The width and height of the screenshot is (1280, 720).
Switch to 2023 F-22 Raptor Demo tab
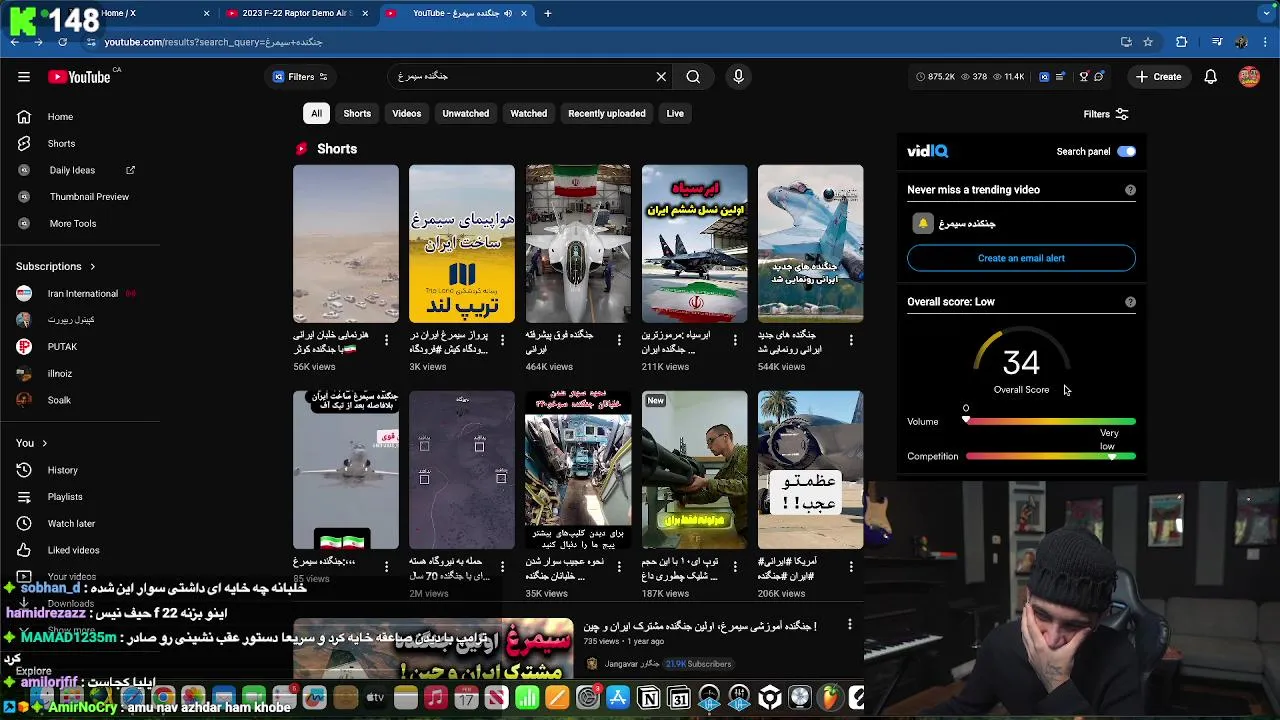click(298, 13)
